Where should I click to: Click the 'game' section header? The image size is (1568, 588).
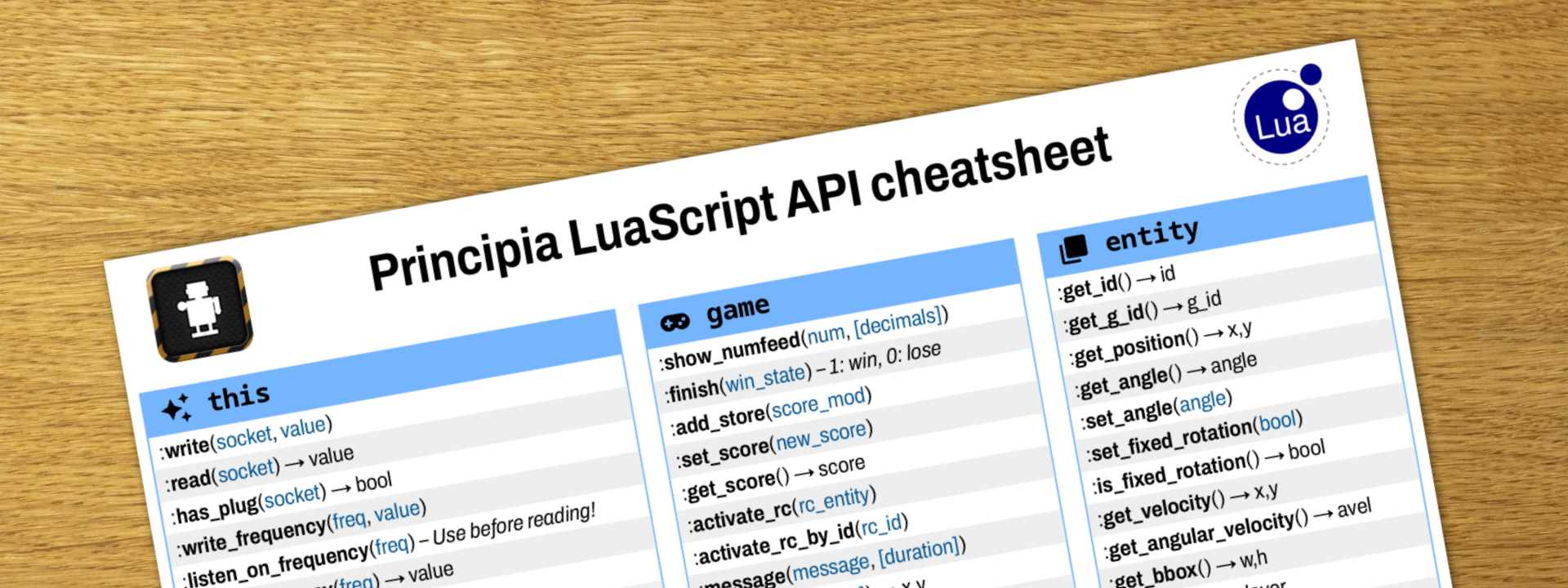tap(831, 295)
